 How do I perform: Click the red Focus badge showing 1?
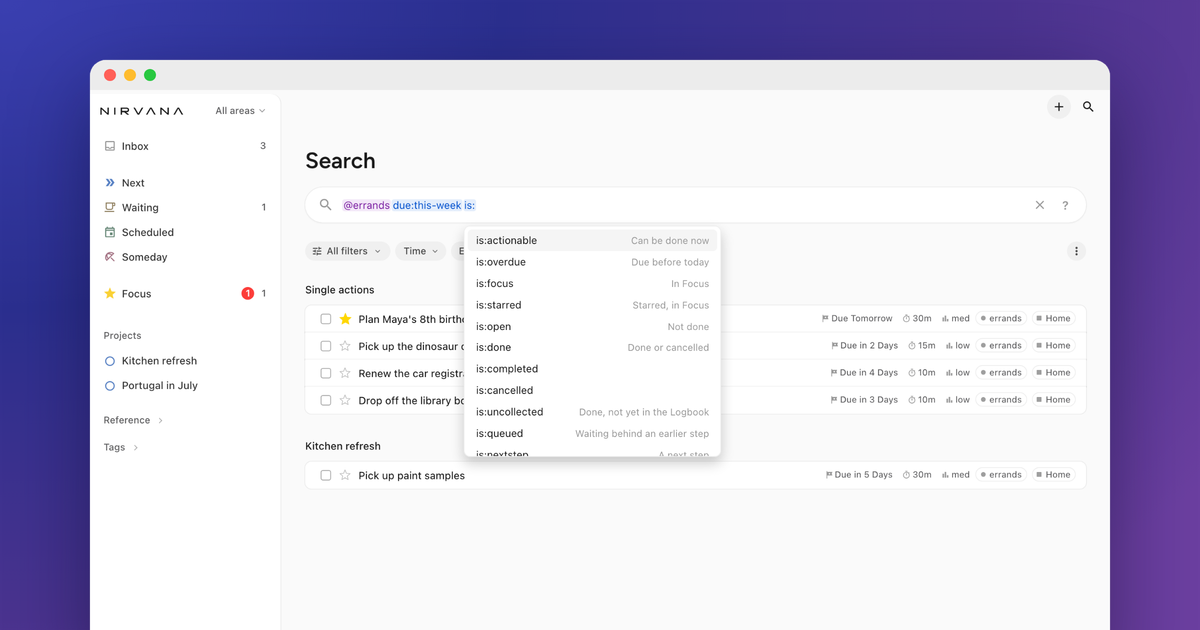click(x=247, y=294)
